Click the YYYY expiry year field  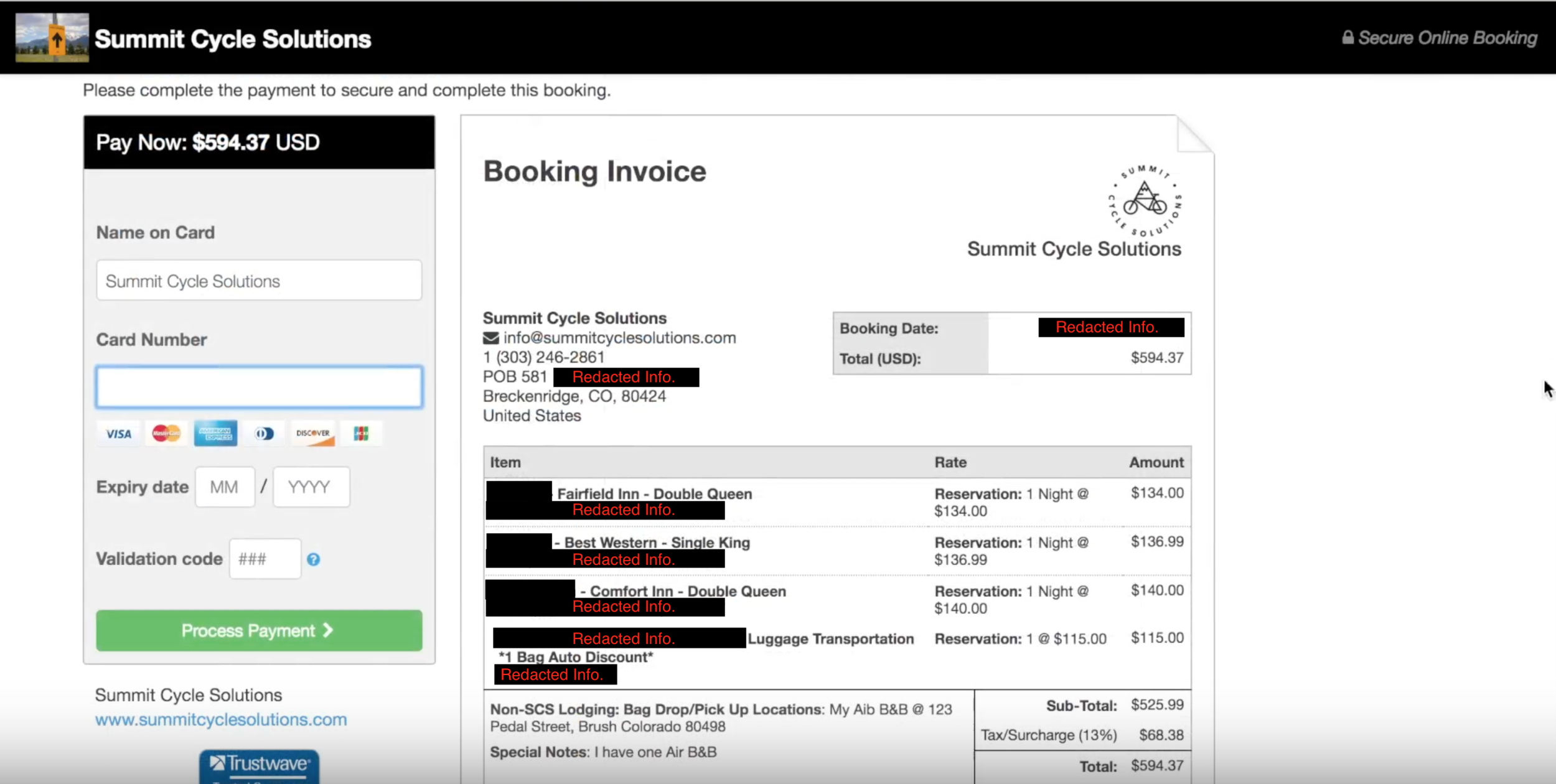pyautogui.click(x=311, y=487)
